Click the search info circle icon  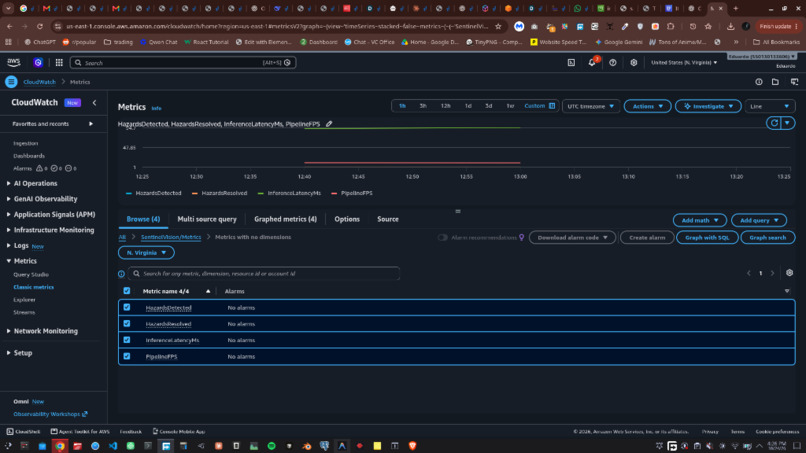click(x=121, y=274)
